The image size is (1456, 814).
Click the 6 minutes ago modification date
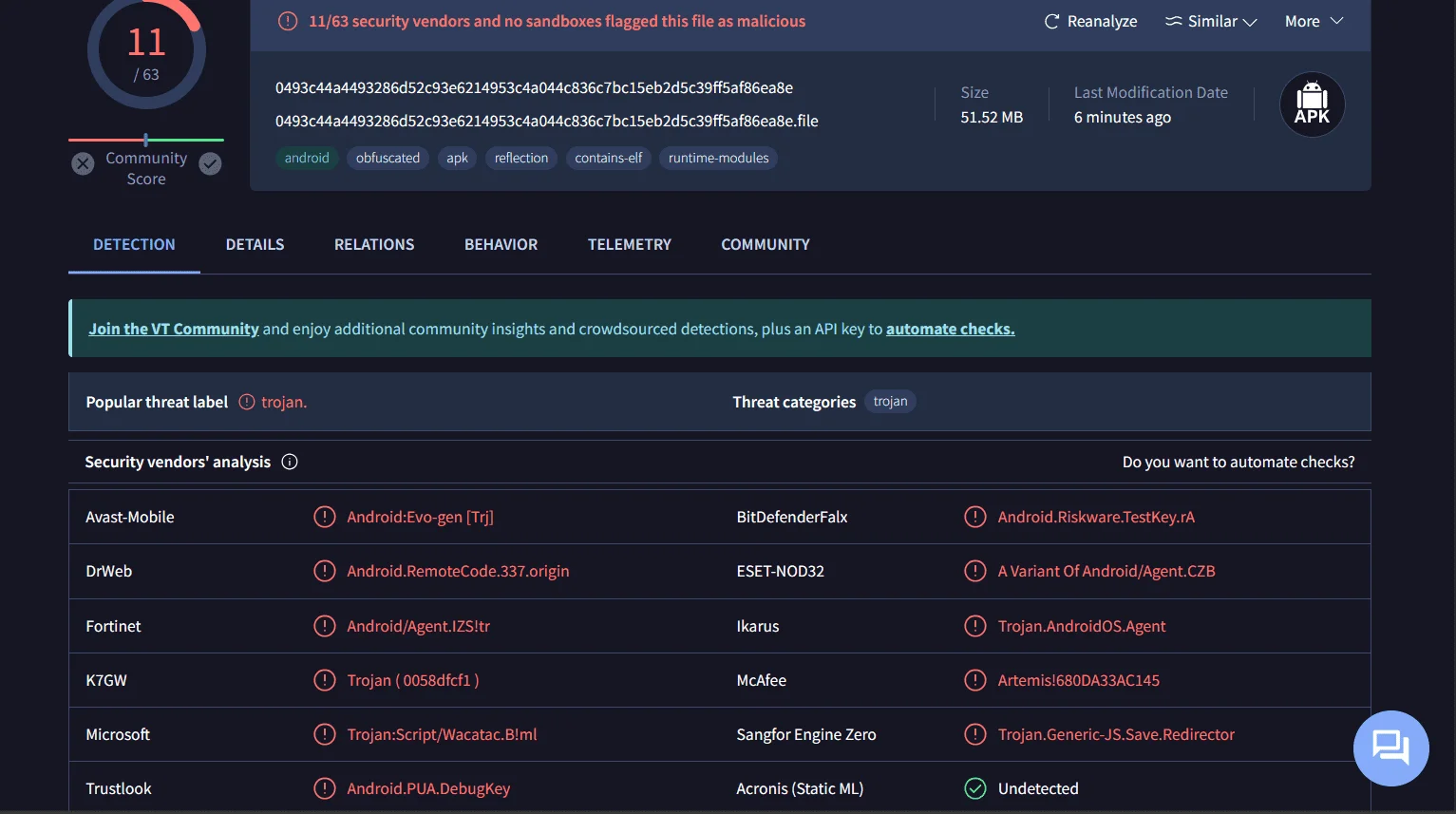click(x=1122, y=117)
